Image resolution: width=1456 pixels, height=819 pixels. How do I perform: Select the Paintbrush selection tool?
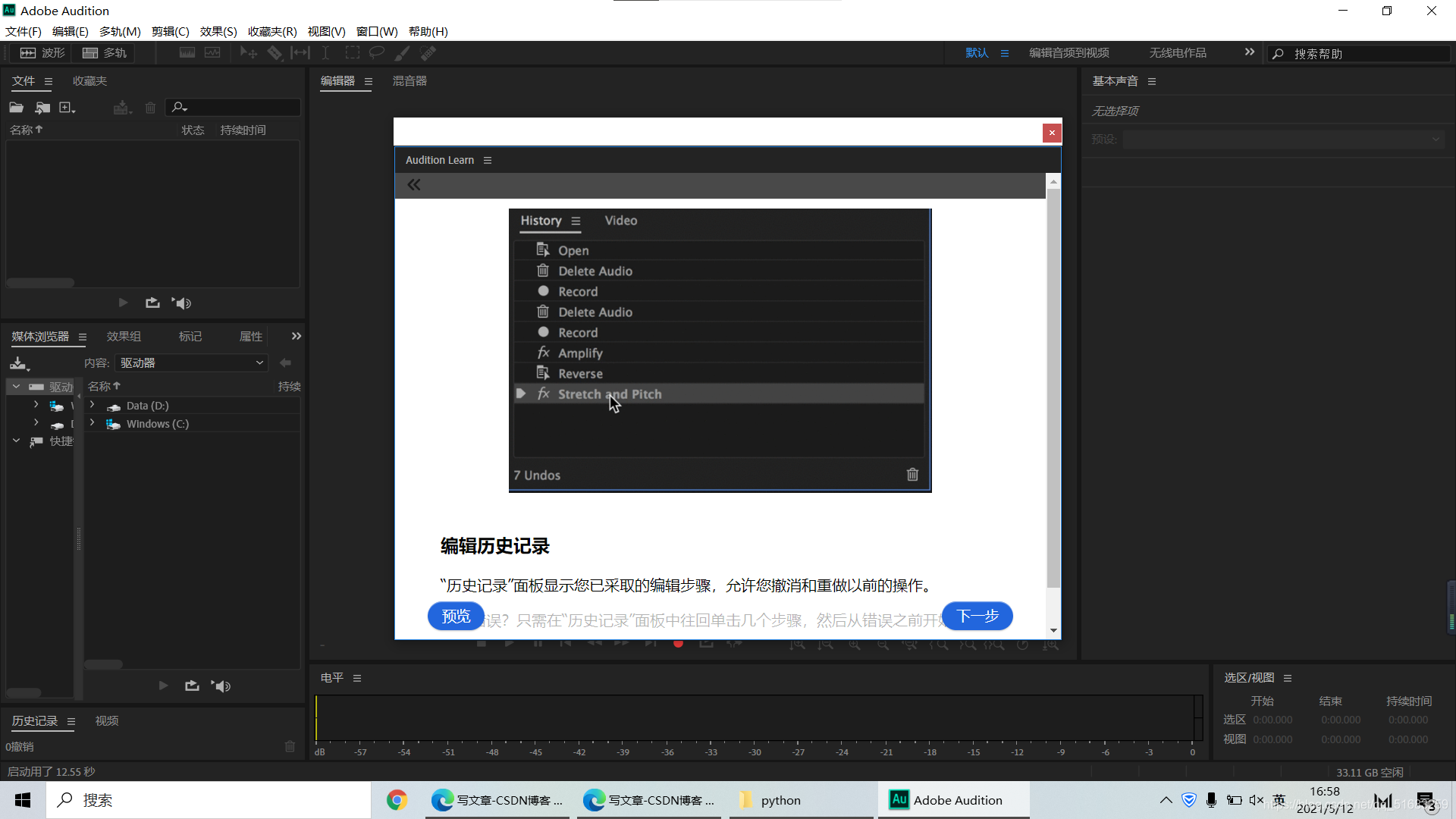coord(402,53)
